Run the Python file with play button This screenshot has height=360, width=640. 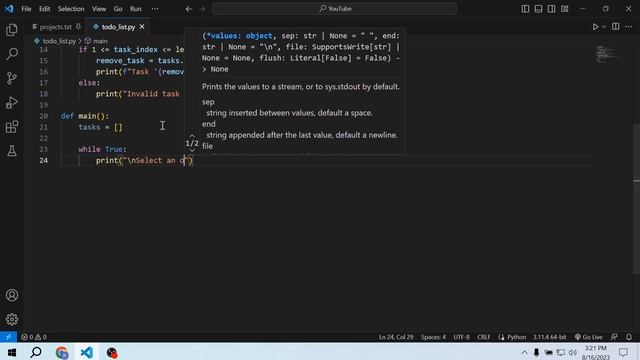click(596, 27)
